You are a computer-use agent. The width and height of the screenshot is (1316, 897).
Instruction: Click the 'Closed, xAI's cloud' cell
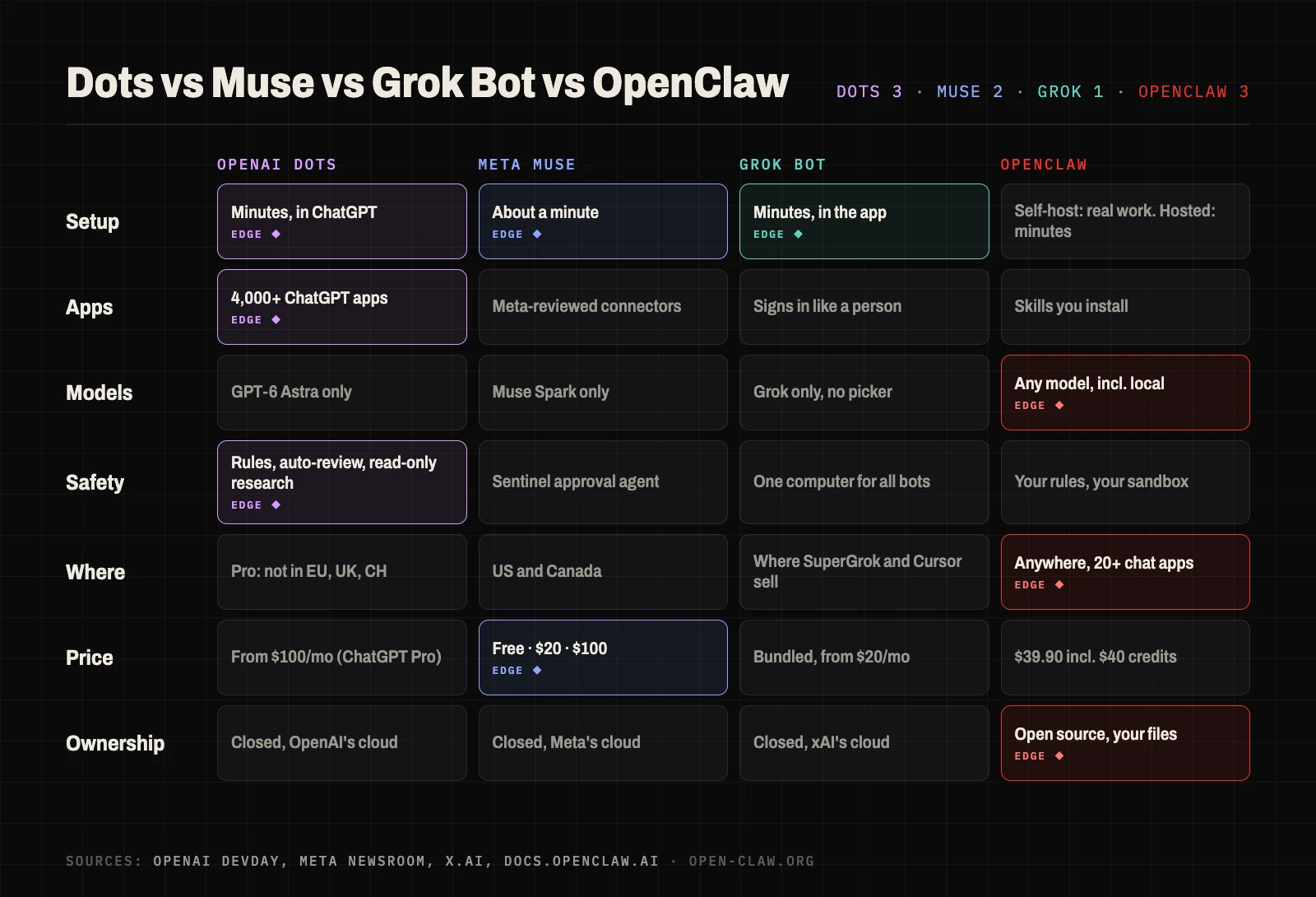tap(864, 743)
